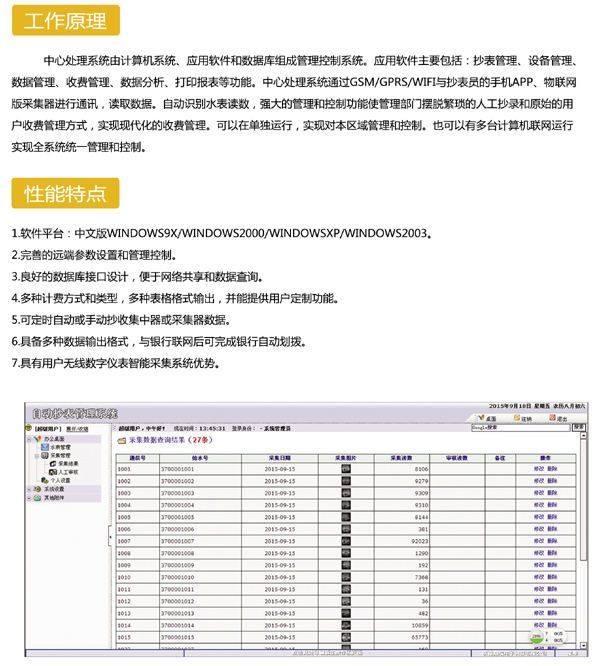Open captured image thumbnail for row 1003
The width and height of the screenshot is (600, 666).
coord(346,493)
